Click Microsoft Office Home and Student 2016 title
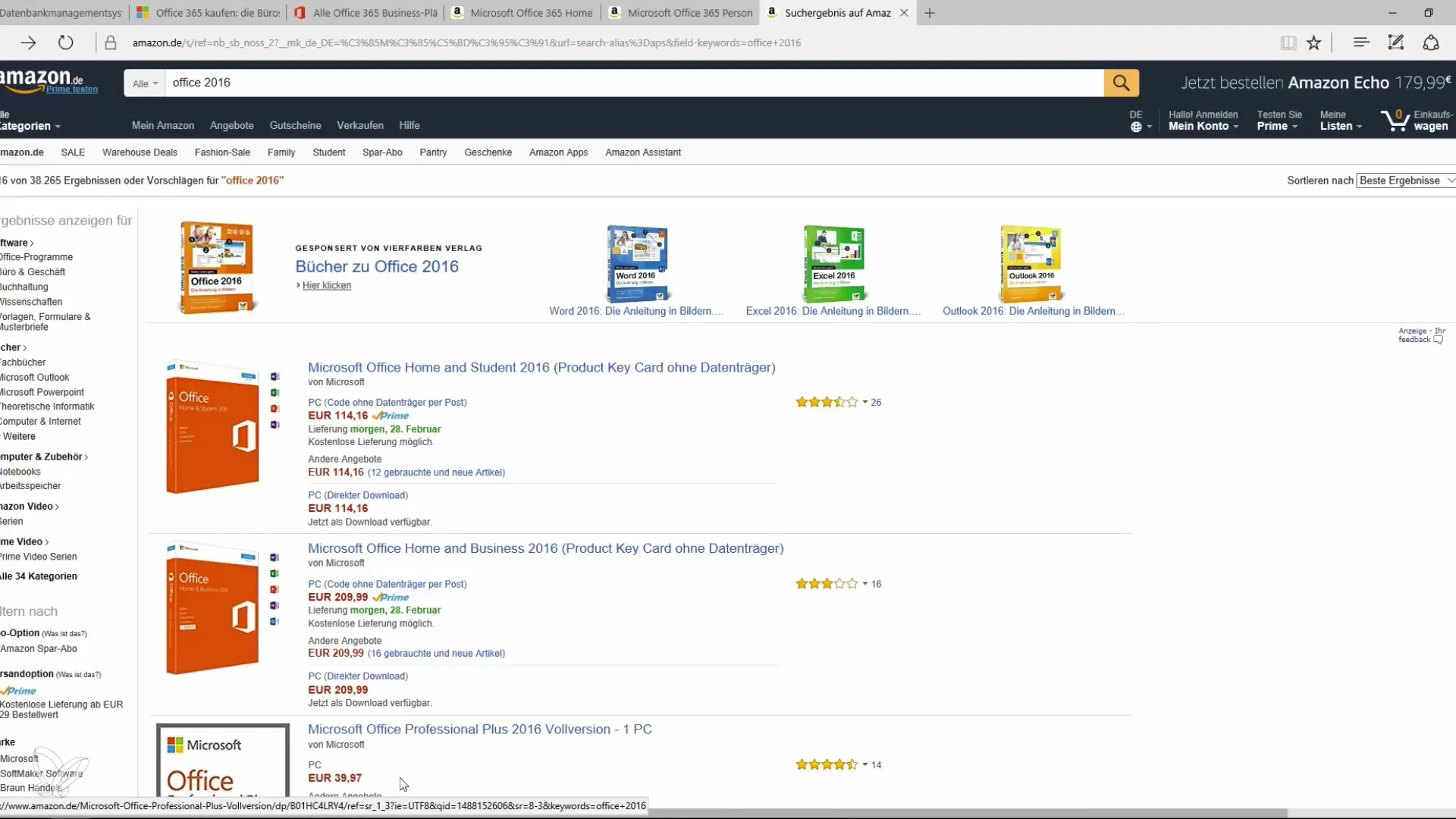This screenshot has width=1456, height=819. (541, 368)
